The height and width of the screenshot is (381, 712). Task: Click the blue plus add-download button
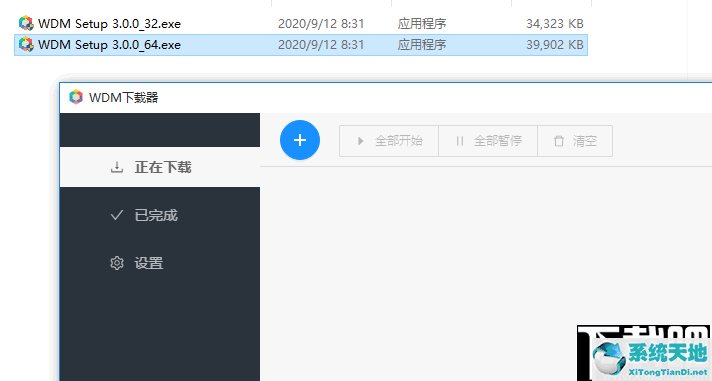300,140
